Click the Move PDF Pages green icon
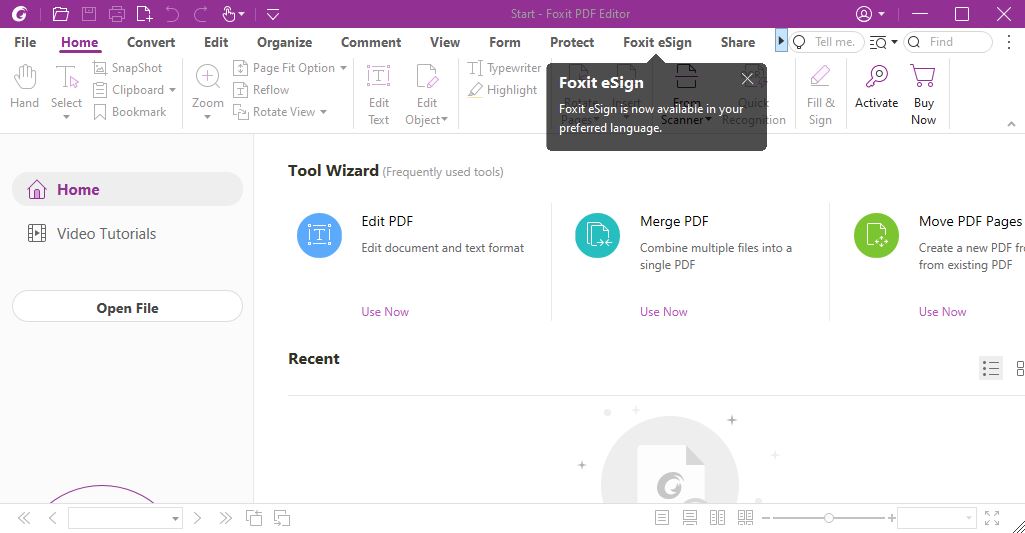Image resolution: width=1025 pixels, height=533 pixels. tap(876, 235)
